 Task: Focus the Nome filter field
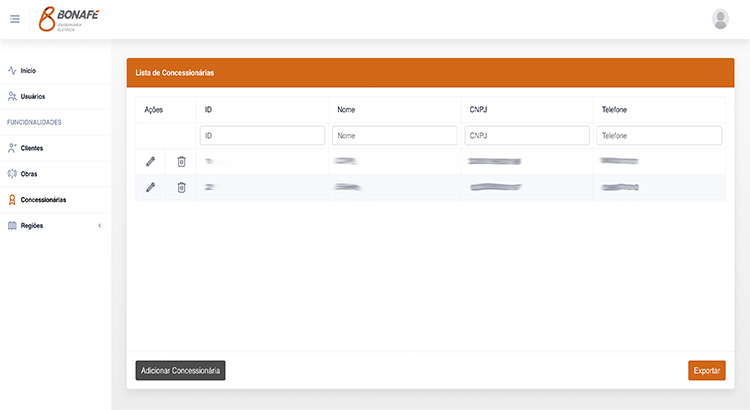pos(395,135)
